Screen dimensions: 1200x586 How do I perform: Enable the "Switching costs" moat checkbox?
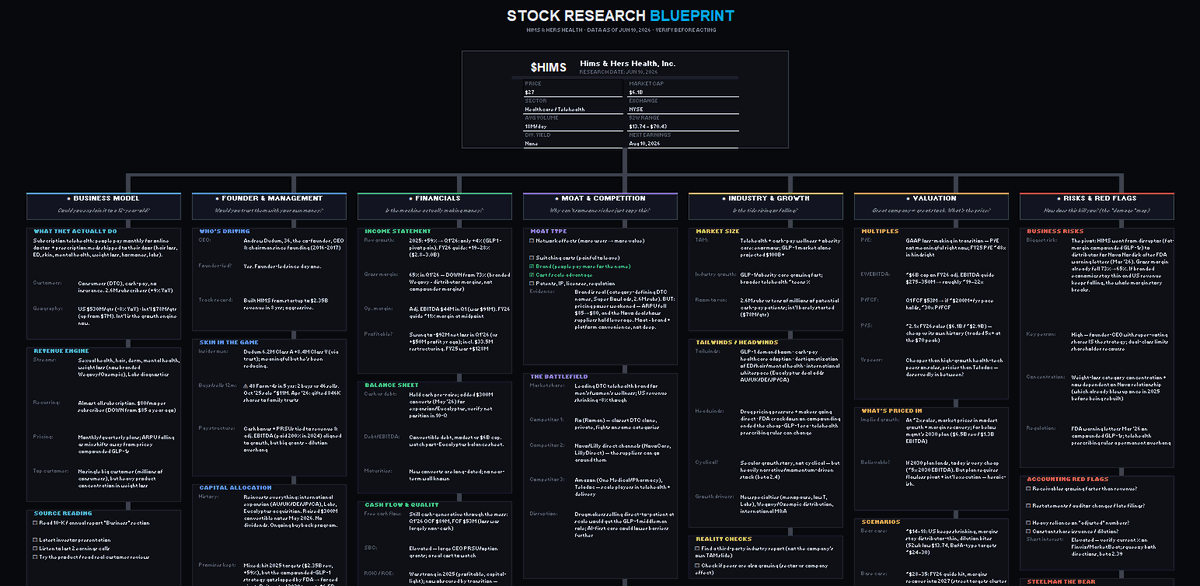tap(530, 257)
